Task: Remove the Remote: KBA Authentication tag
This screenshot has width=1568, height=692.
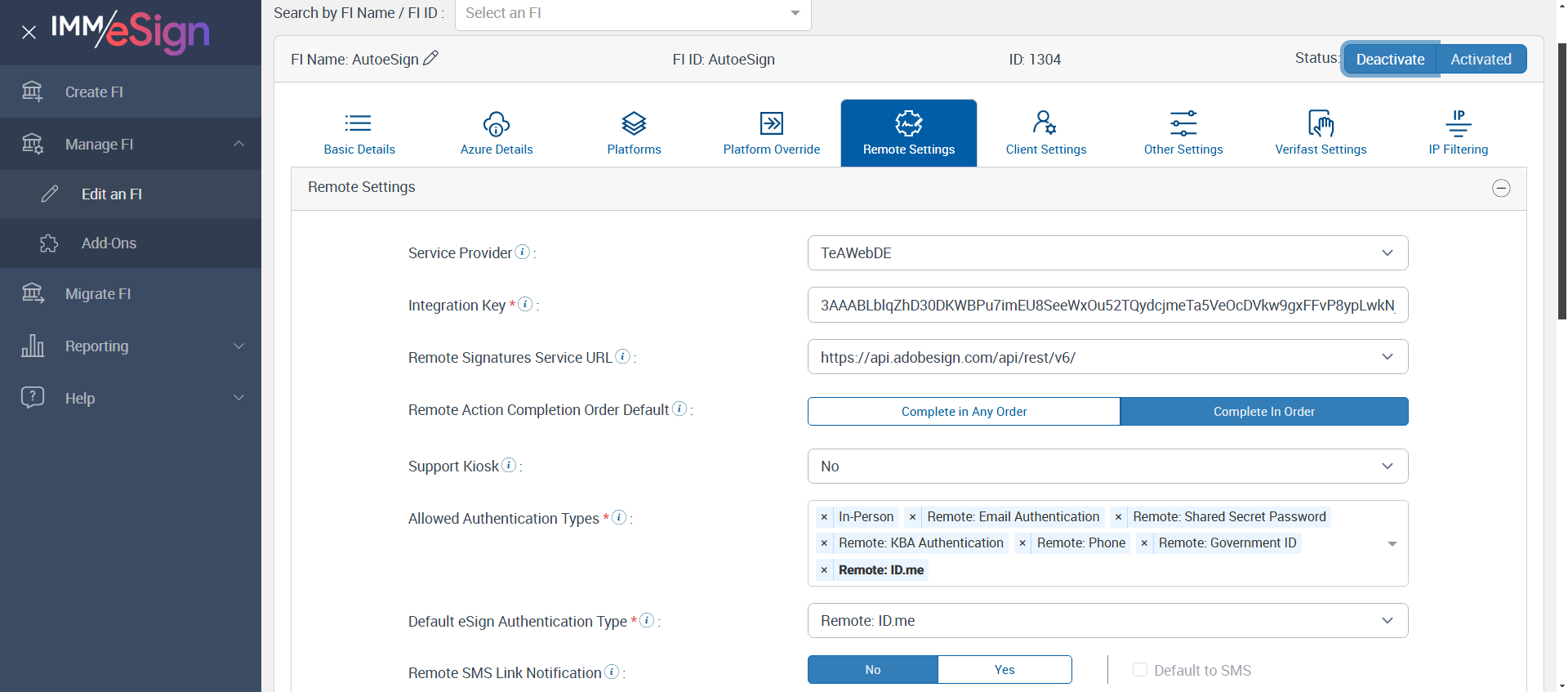Action: click(825, 543)
